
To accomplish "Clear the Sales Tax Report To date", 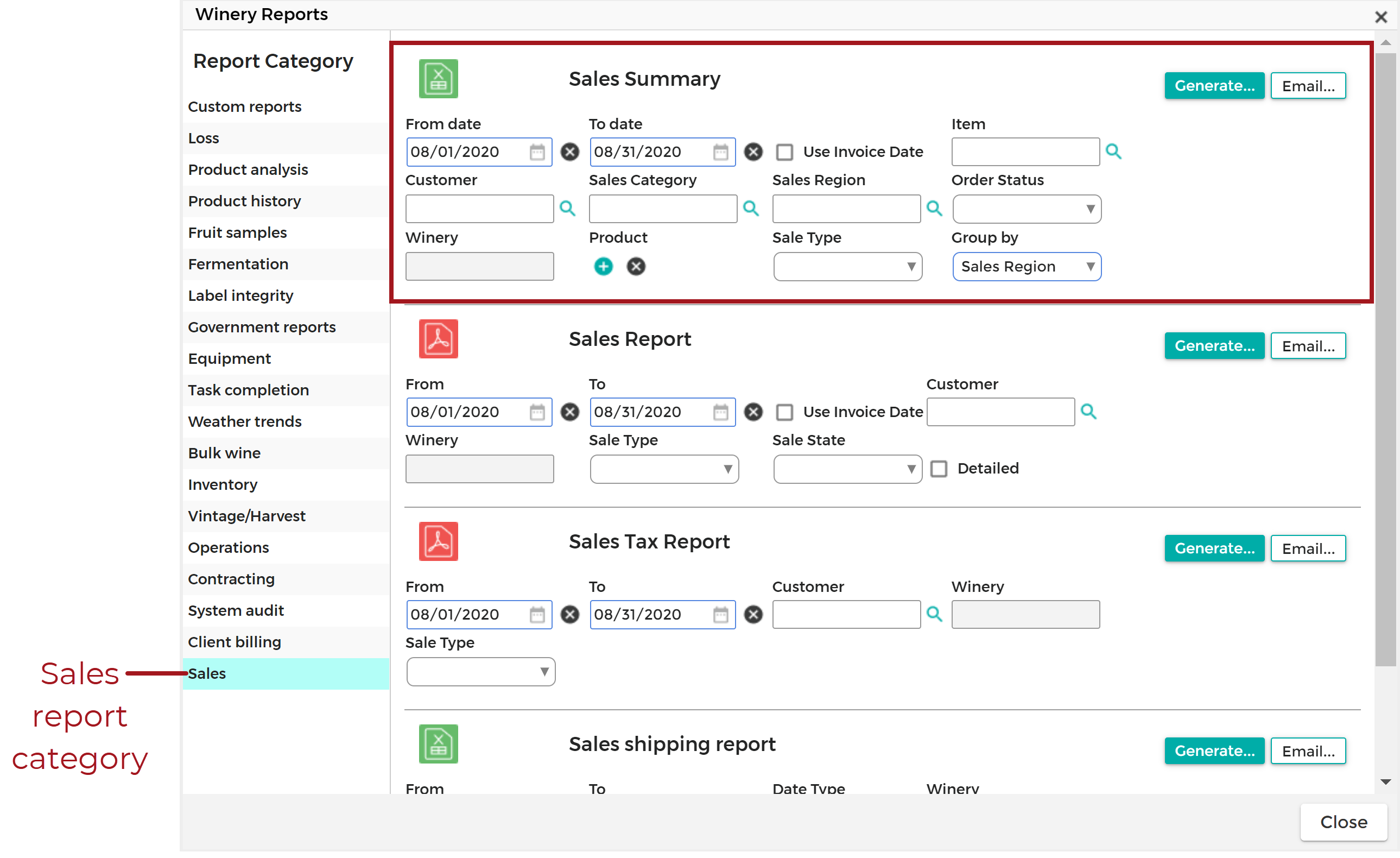I will 753,615.
